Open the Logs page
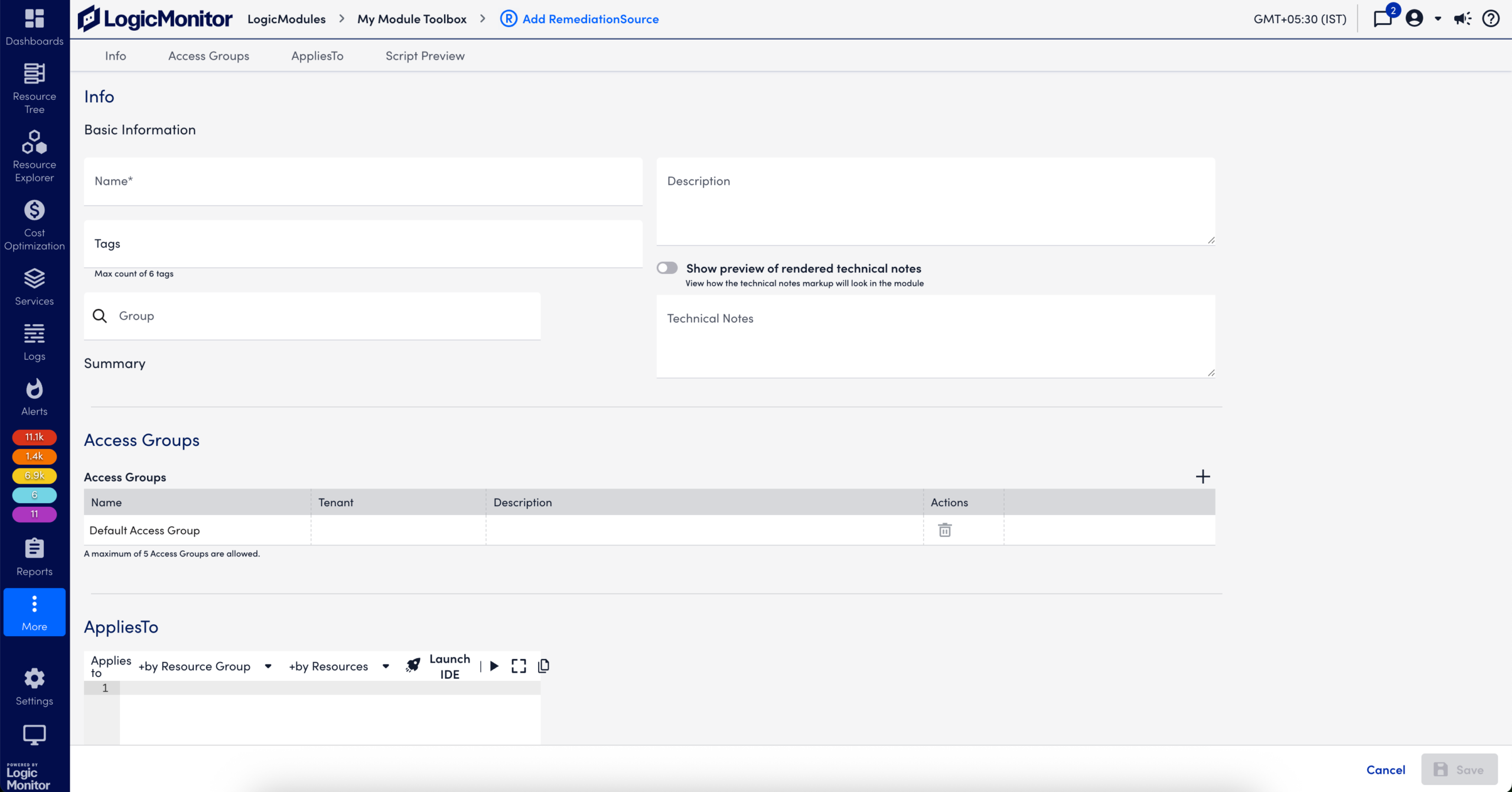The width and height of the screenshot is (1512, 792). pos(34,342)
